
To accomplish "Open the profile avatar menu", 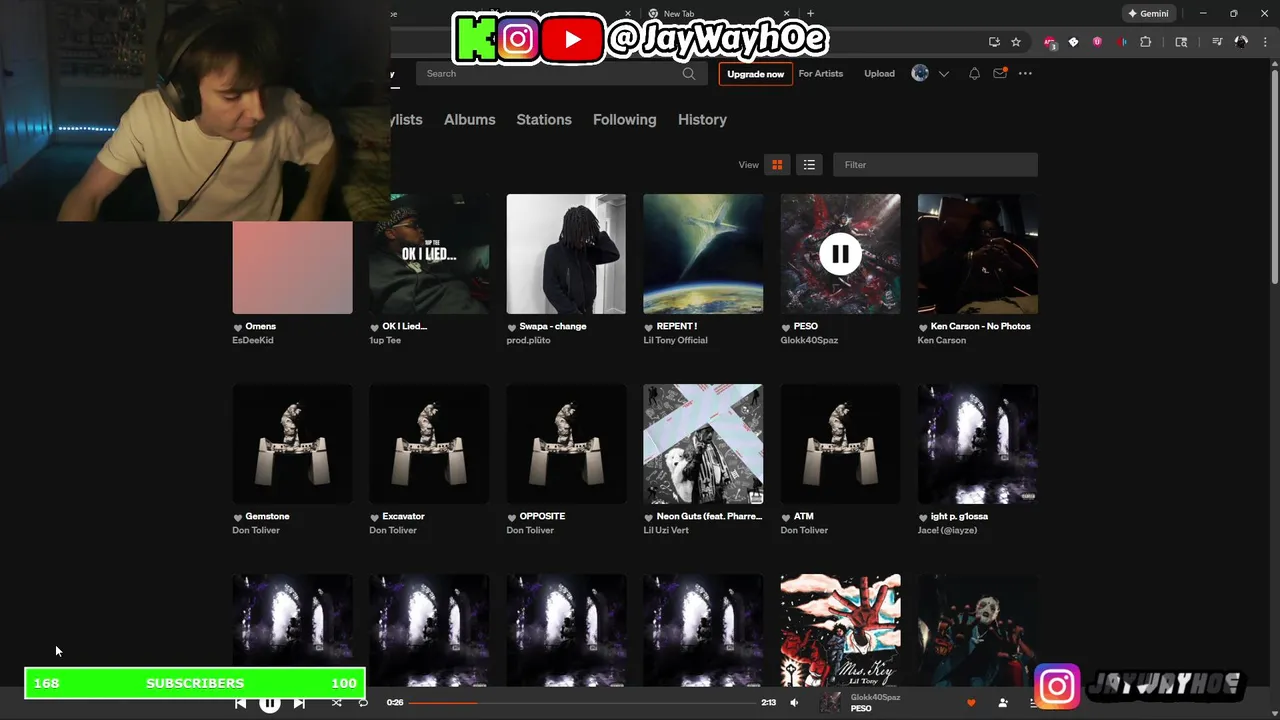I will (x=920, y=74).
